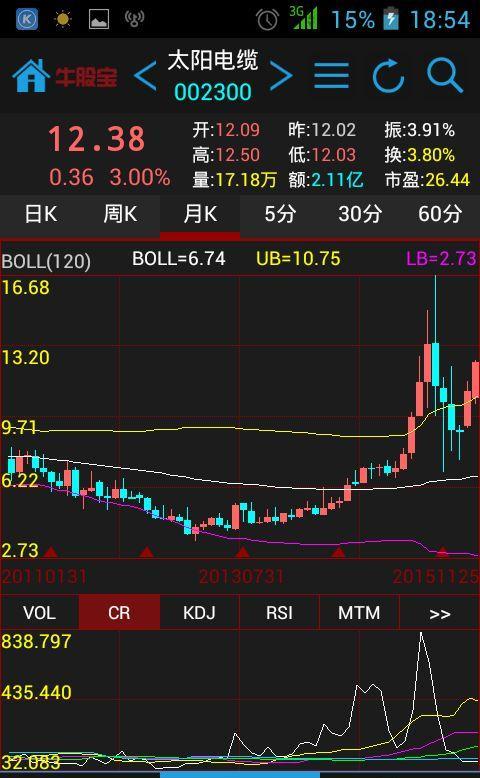Show the MTM indicator
480x778 pixels.
[359, 613]
